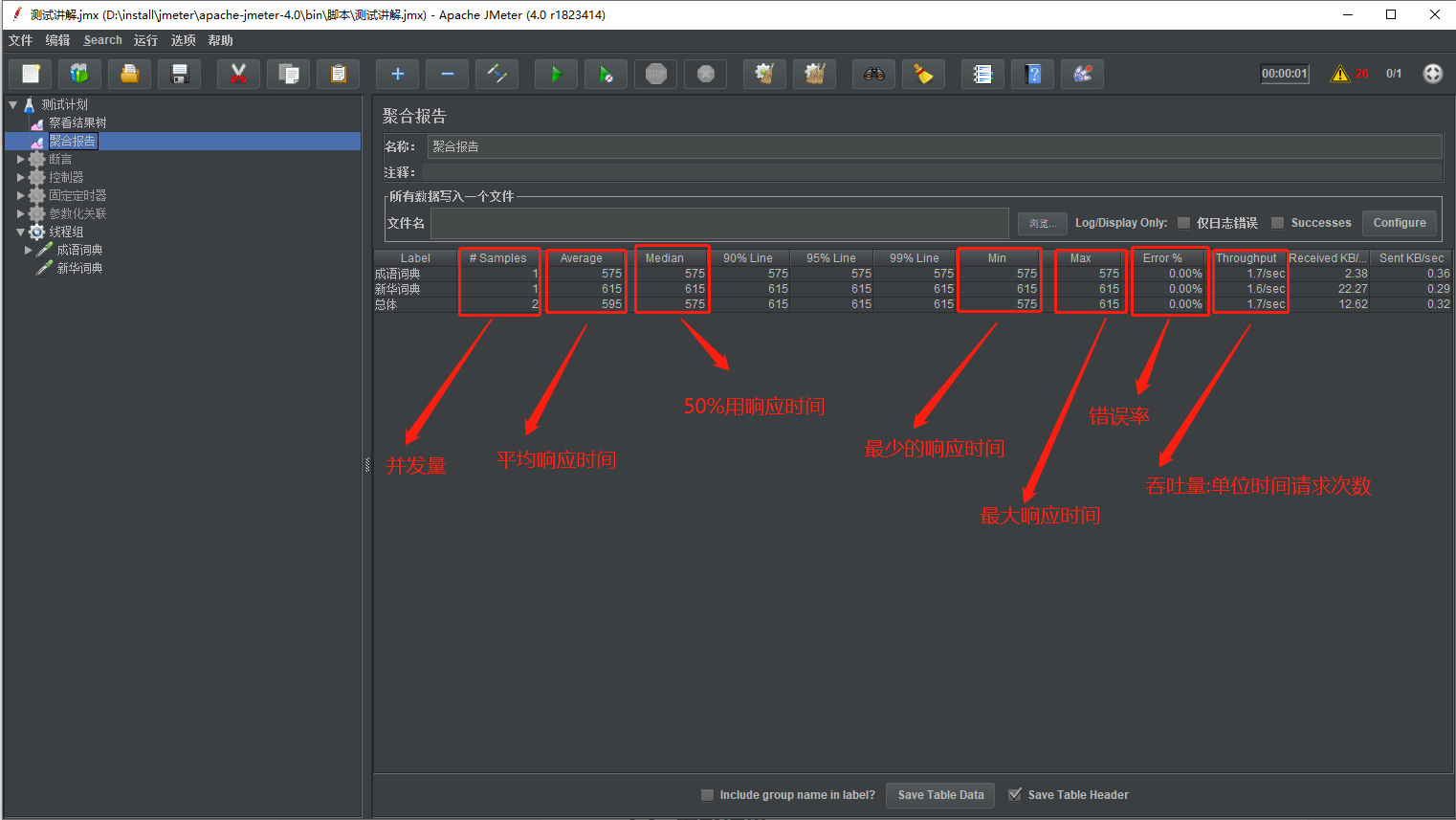Click the Configure button
This screenshot has width=1456, height=820.
pyautogui.click(x=1400, y=223)
